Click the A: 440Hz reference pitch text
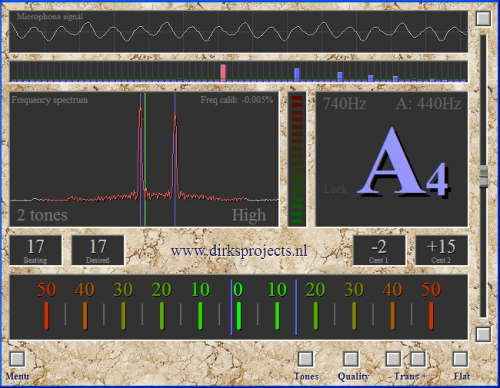The height and width of the screenshot is (388, 500). click(428, 104)
